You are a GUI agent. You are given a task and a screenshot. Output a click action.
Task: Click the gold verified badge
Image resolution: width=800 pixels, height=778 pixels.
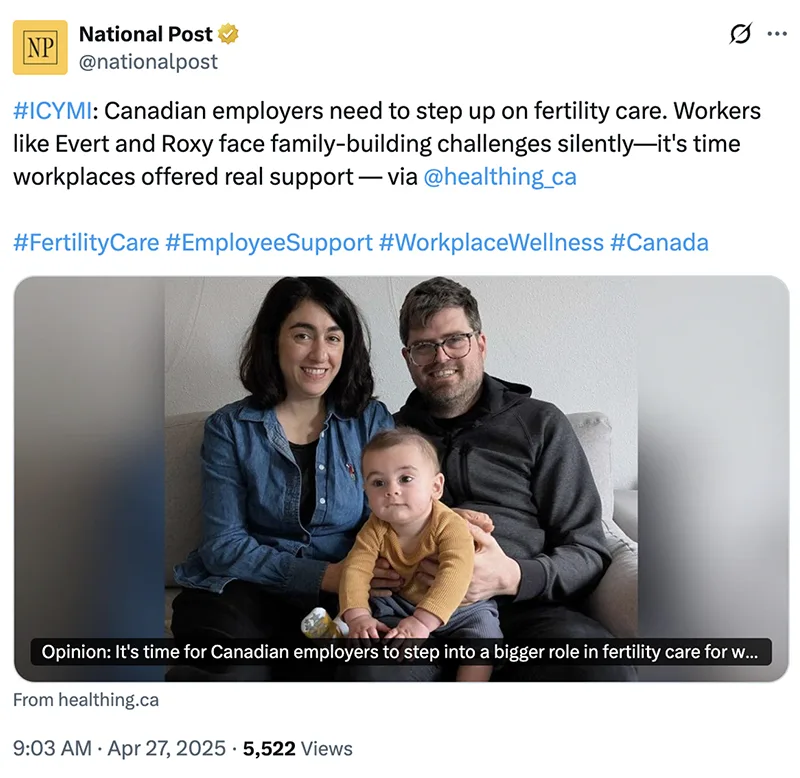click(x=229, y=35)
